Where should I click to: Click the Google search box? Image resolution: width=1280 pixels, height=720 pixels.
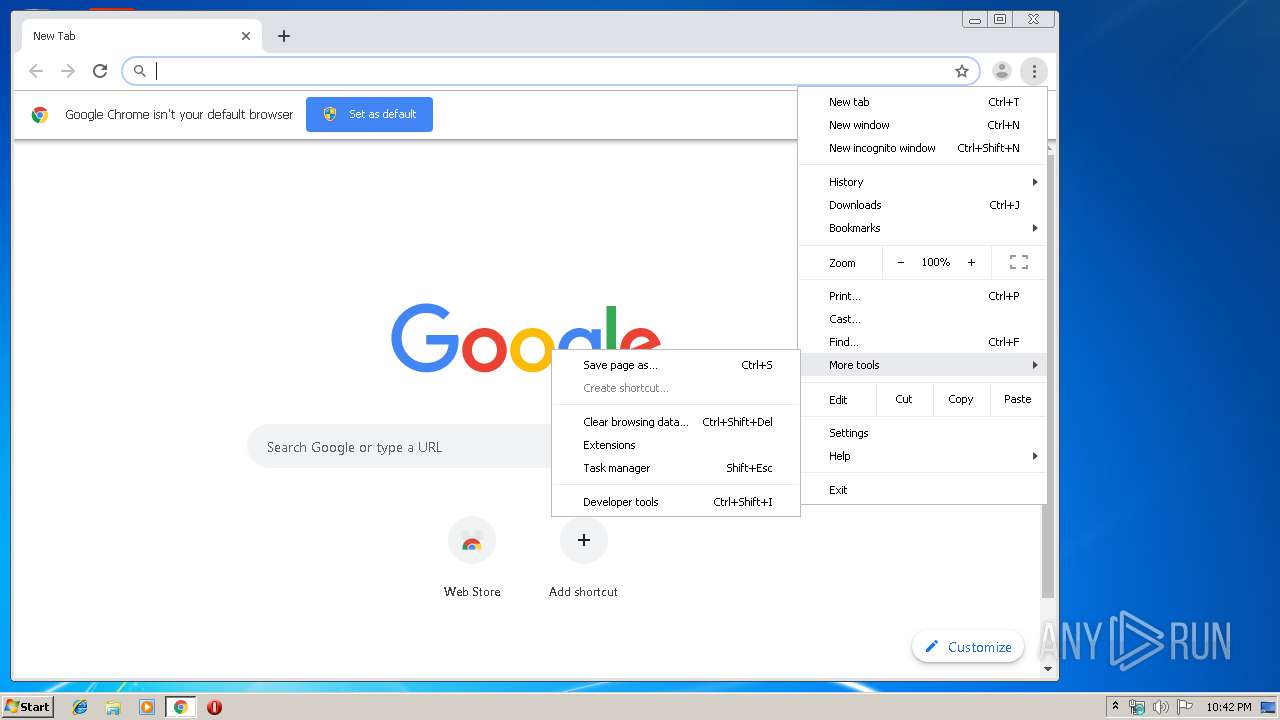400,447
